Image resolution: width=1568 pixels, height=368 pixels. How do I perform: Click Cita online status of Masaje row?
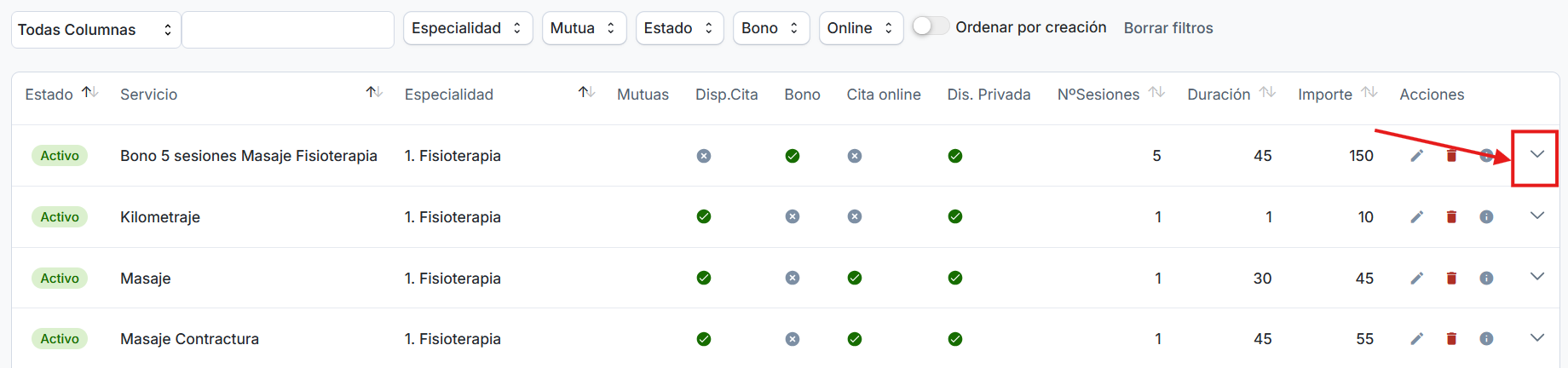point(855,278)
